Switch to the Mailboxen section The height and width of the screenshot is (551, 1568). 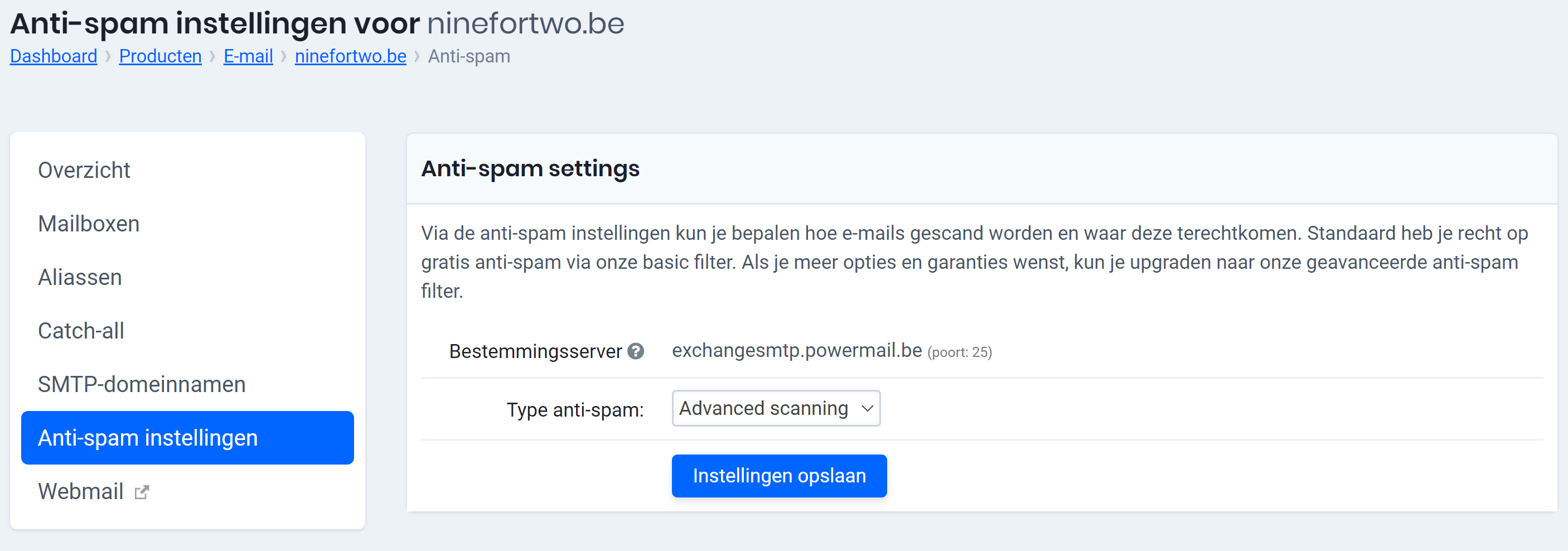click(89, 223)
